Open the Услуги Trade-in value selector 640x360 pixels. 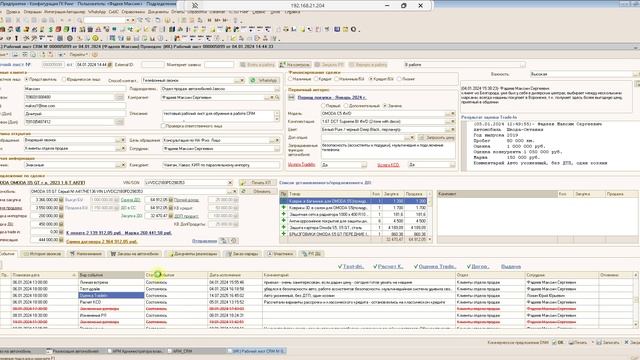tap(364, 165)
